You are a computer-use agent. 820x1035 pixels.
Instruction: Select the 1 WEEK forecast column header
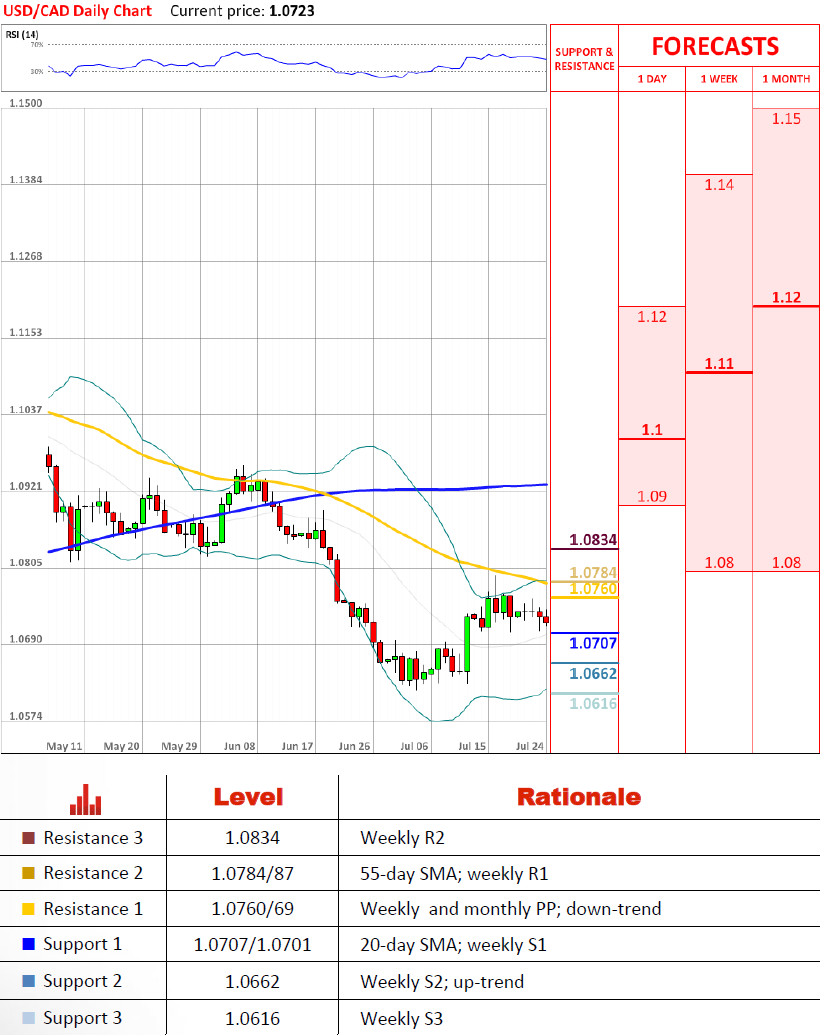[x=719, y=79]
